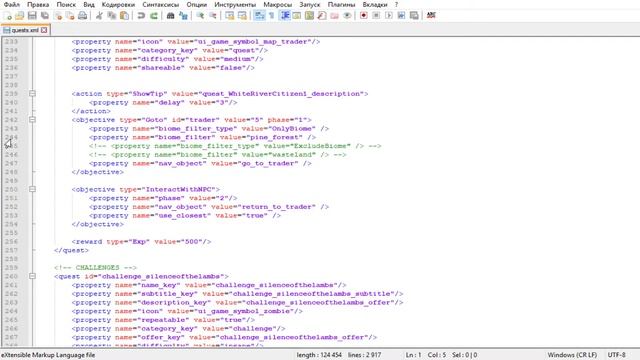Viewport: 640px width, 360px height.
Task: Toggle synchronized horizontal scrolling
Action: tap(242, 16)
